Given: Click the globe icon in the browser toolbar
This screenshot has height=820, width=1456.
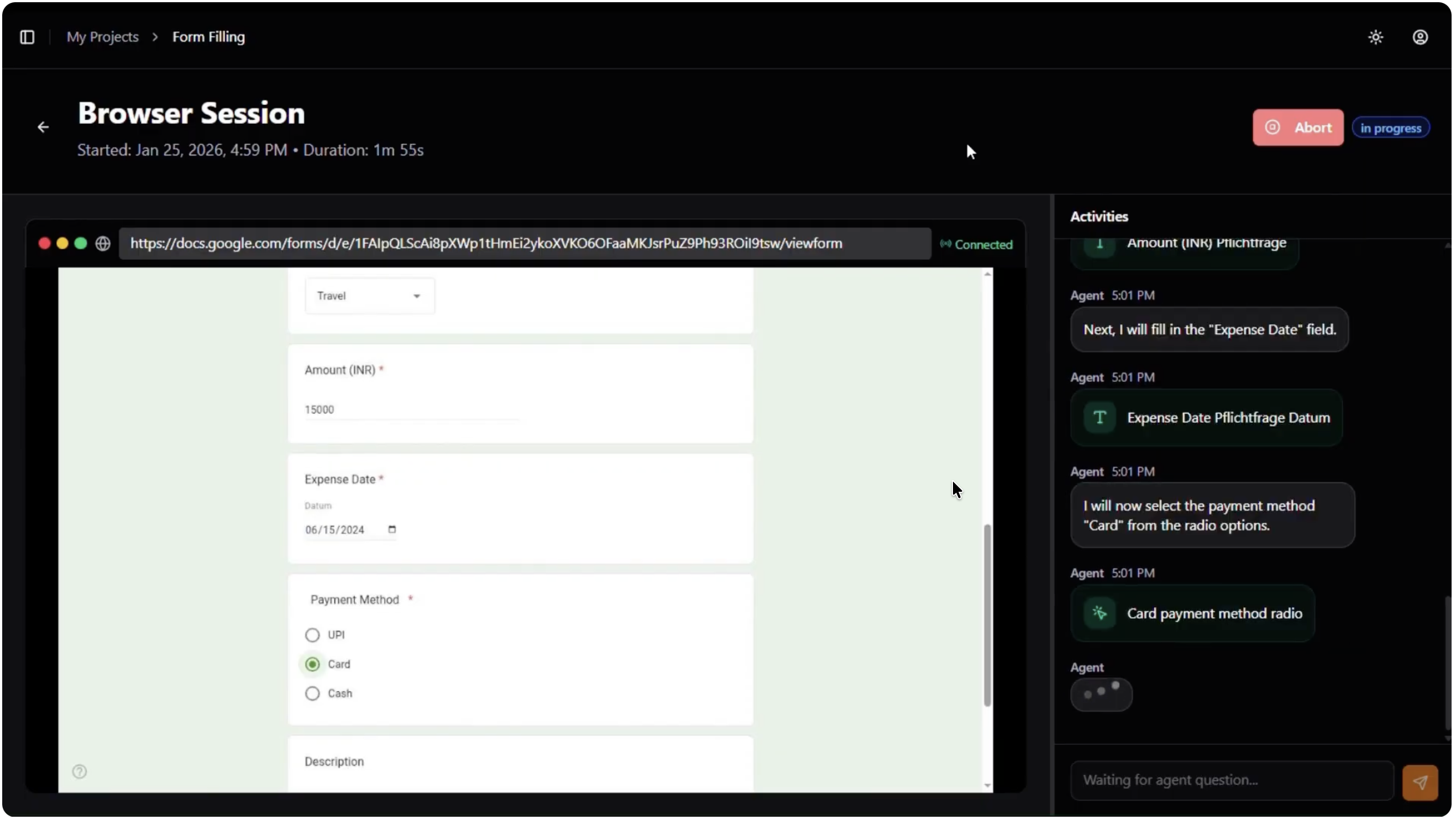Looking at the screenshot, I should click(x=102, y=244).
